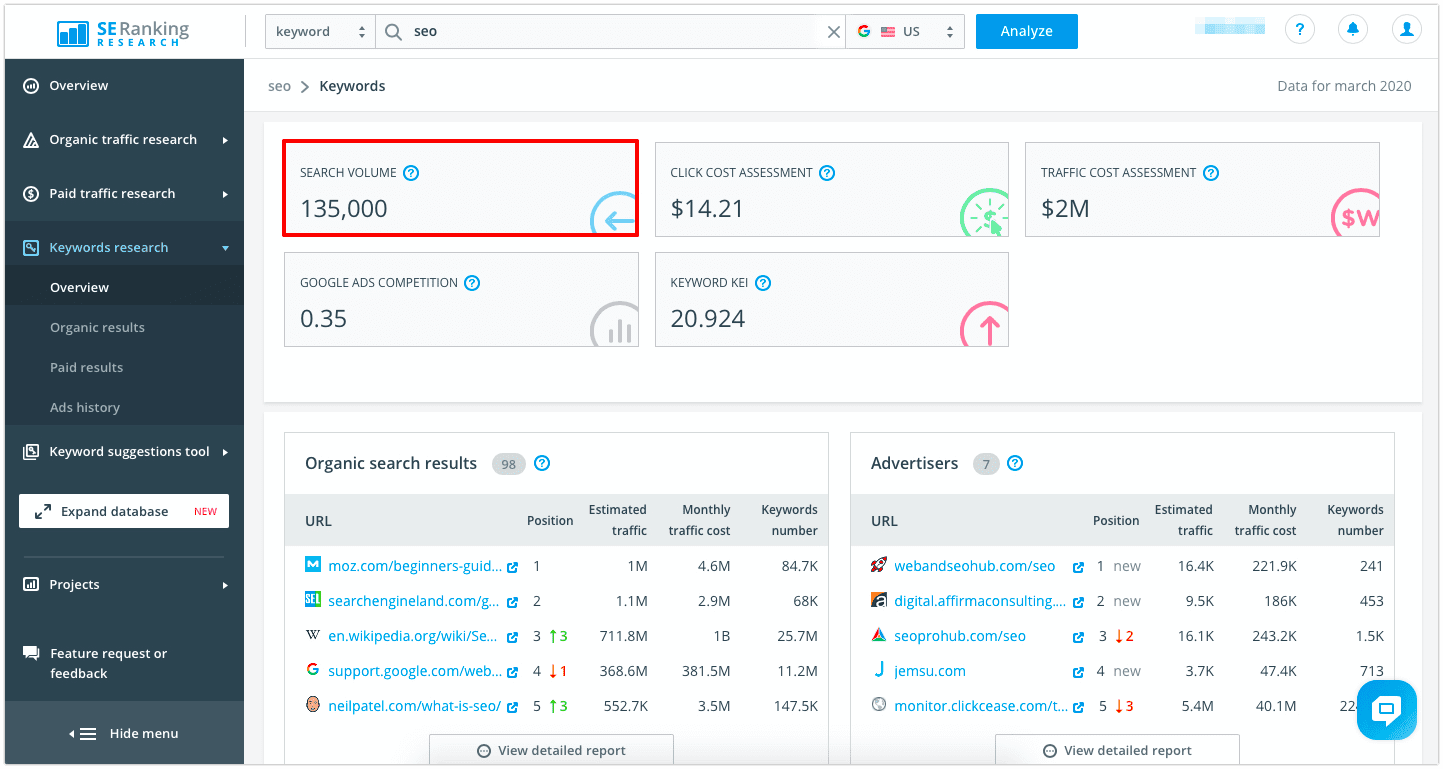Open the user profile icon
This screenshot has width=1443, height=769.
(1407, 30)
